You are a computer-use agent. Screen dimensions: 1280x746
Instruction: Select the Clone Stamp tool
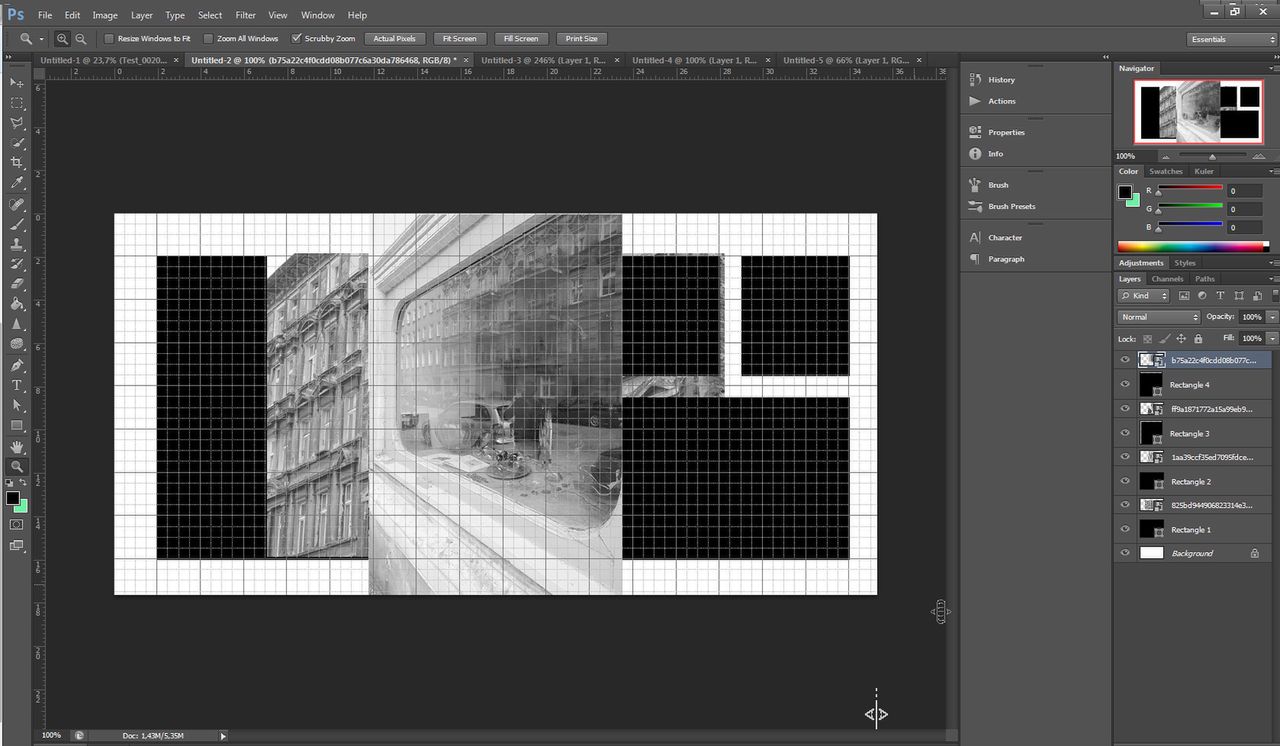click(x=17, y=244)
